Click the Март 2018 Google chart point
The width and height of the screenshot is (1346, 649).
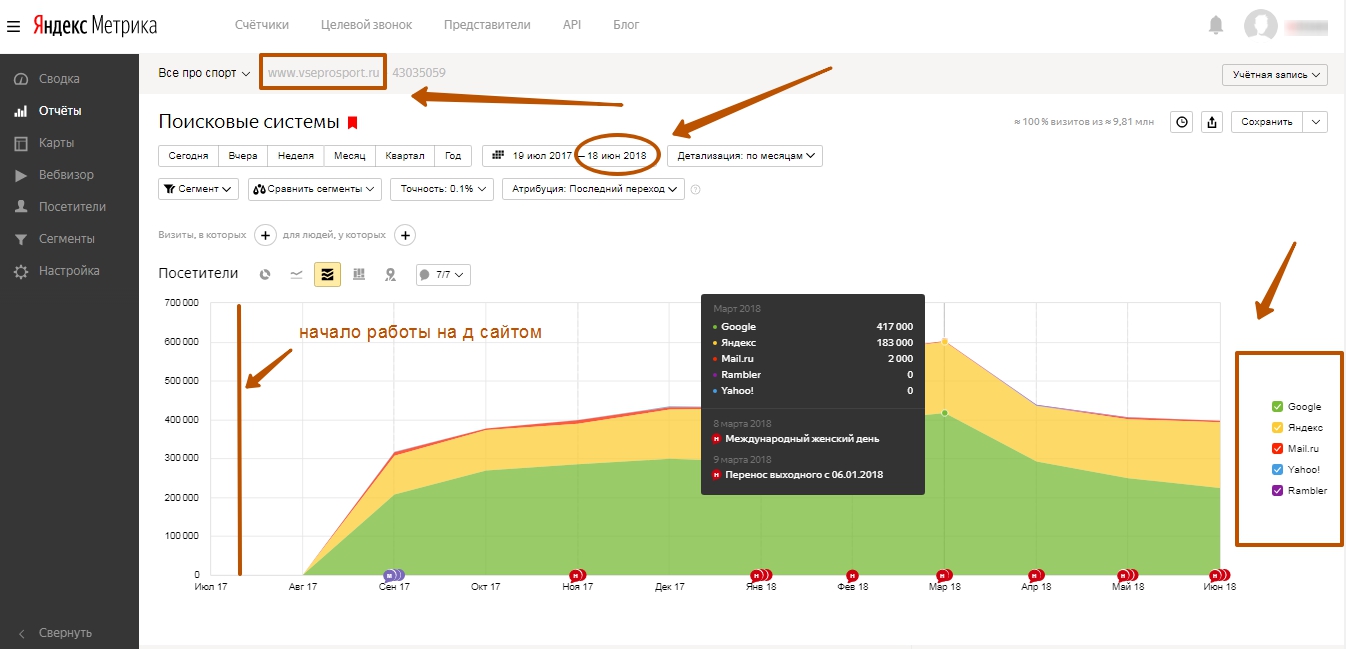coord(944,413)
